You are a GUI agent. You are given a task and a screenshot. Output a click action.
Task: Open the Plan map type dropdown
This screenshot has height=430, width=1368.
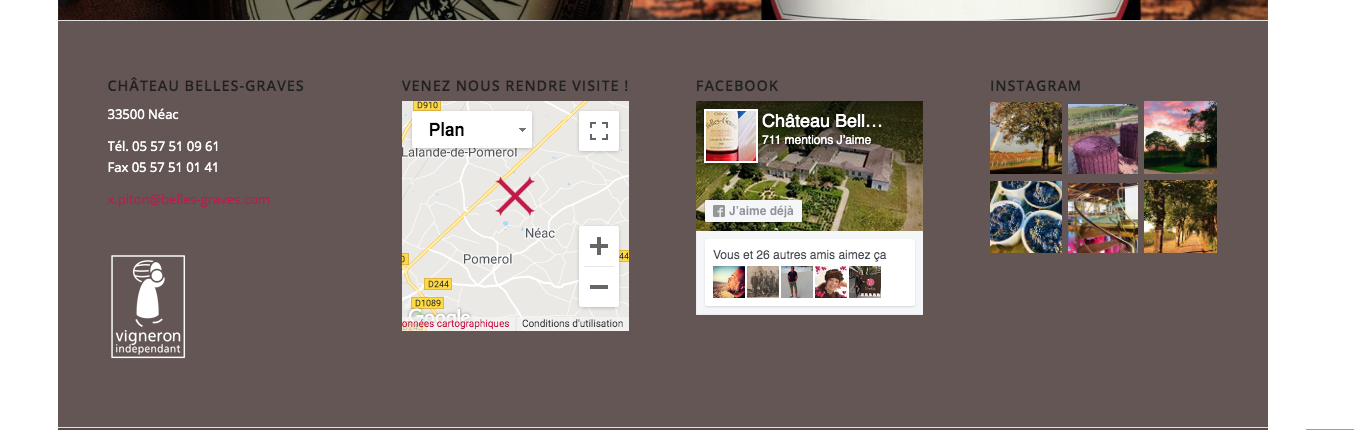click(472, 130)
